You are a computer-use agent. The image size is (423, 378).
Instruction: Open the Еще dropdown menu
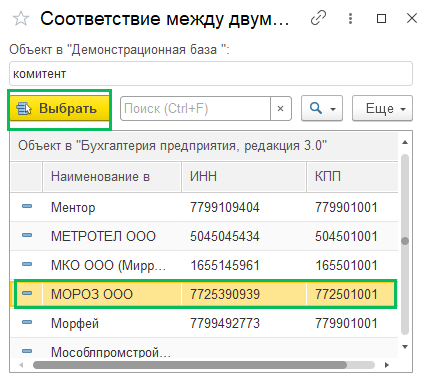pos(382,109)
